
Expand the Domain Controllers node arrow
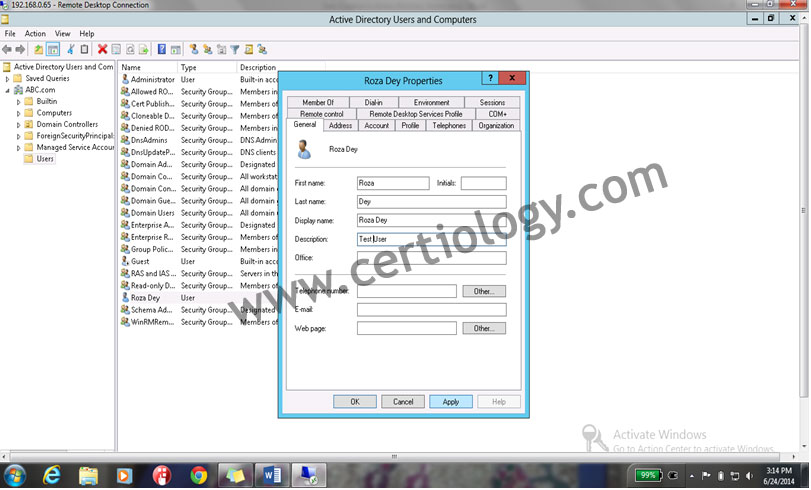pyautogui.click(x=19, y=125)
